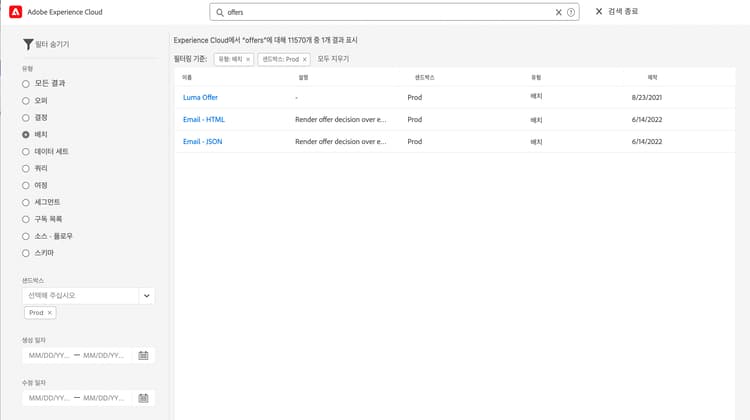Click the 설명 column header
The width and height of the screenshot is (750, 420).
303,77
